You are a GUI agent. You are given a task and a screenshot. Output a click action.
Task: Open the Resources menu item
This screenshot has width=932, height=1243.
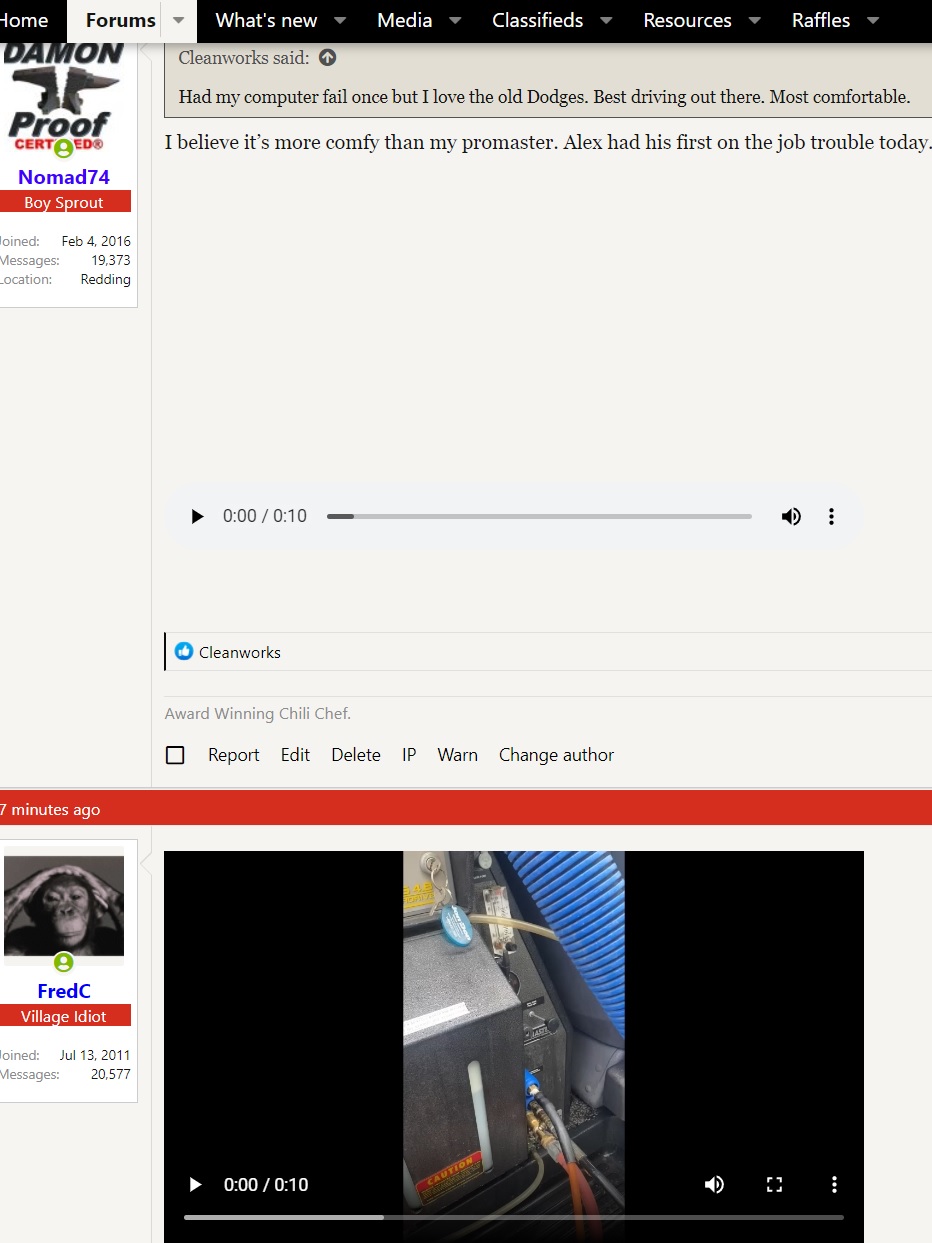[x=687, y=21]
